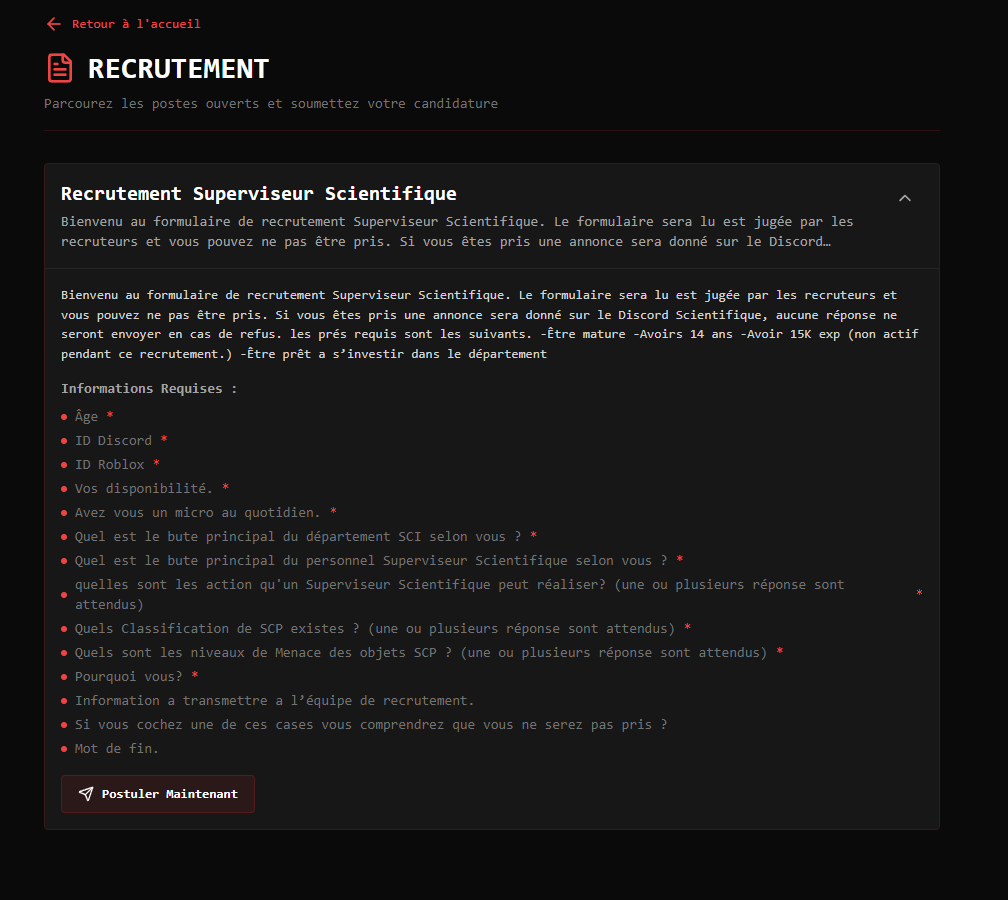The height and width of the screenshot is (900, 1008).
Task: Click the 'Pourquoi vous?' list item
Action: click(129, 676)
